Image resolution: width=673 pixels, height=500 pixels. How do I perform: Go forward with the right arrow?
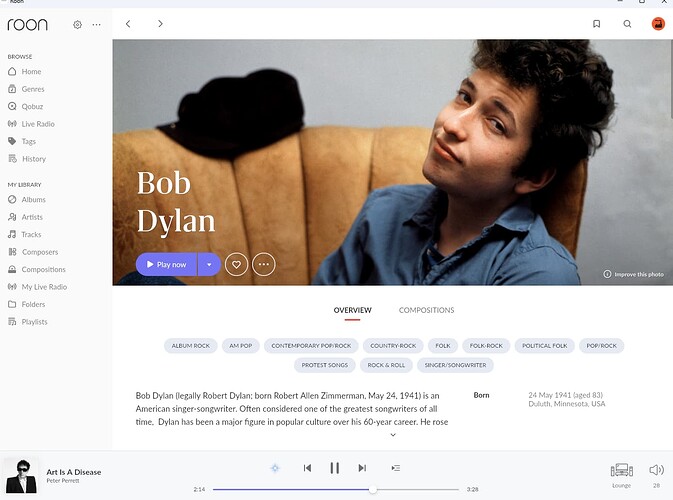(160, 24)
